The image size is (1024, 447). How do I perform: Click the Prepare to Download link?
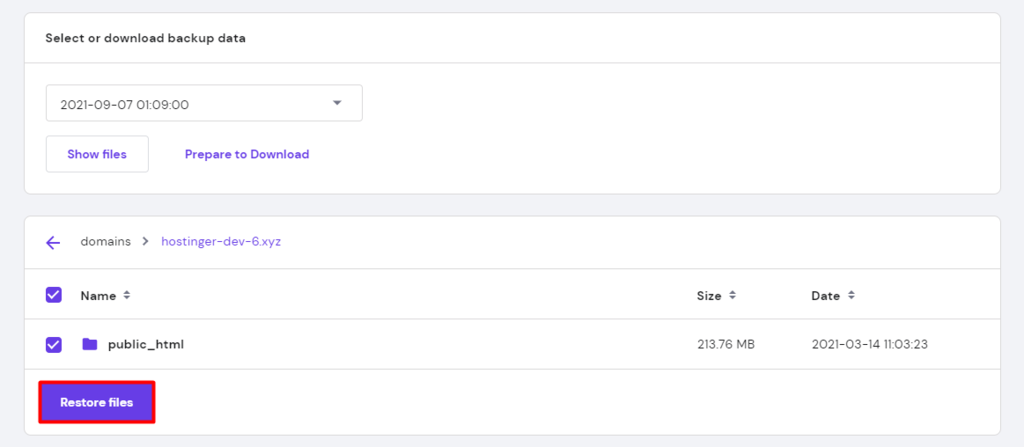click(247, 154)
